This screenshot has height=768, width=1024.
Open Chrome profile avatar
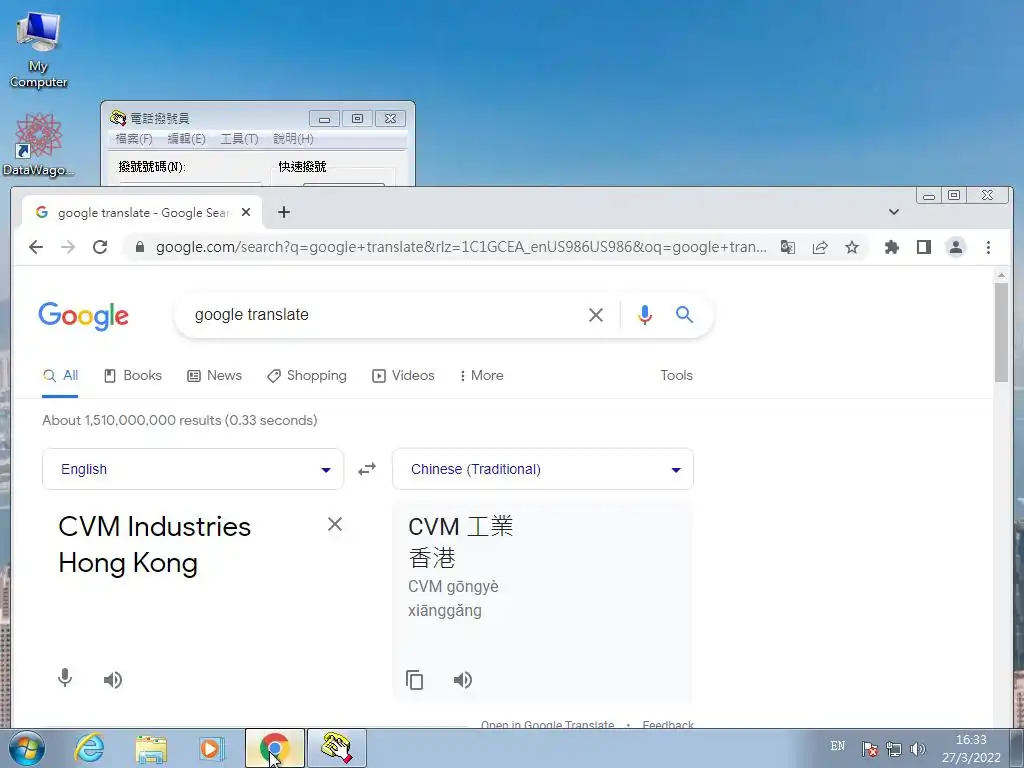[955, 247]
